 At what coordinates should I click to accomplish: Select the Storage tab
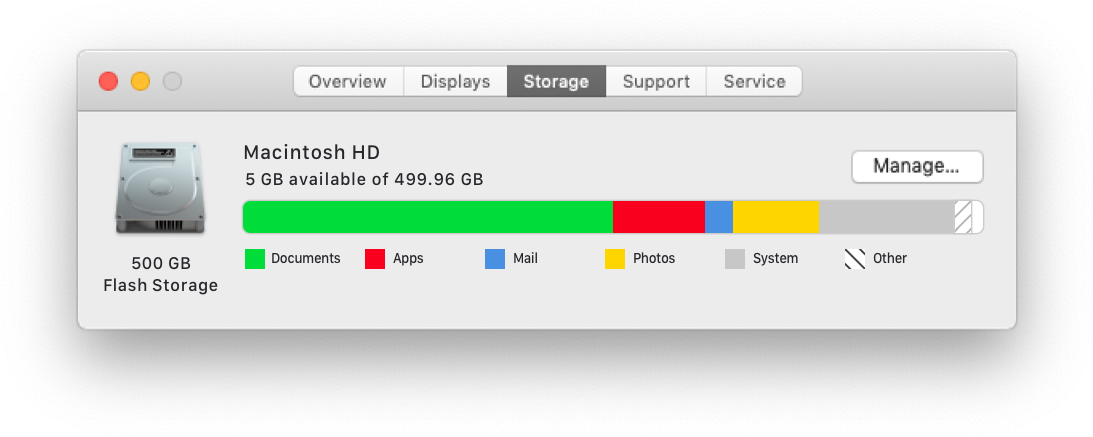pyautogui.click(x=556, y=82)
